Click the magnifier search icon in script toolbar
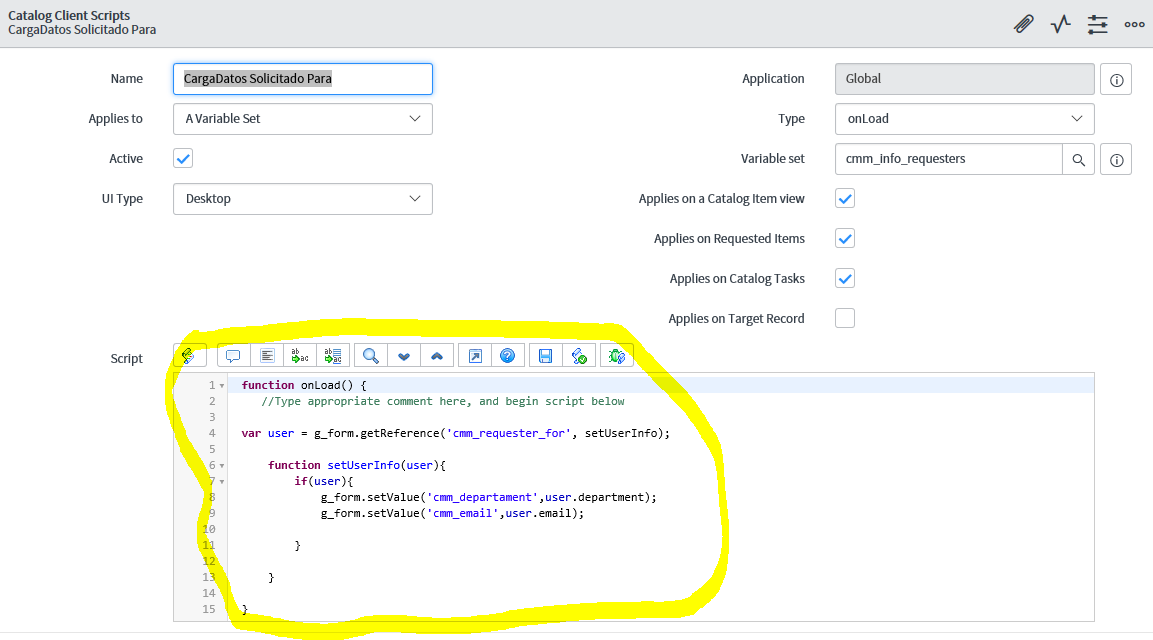The height and width of the screenshot is (640, 1153). point(371,356)
